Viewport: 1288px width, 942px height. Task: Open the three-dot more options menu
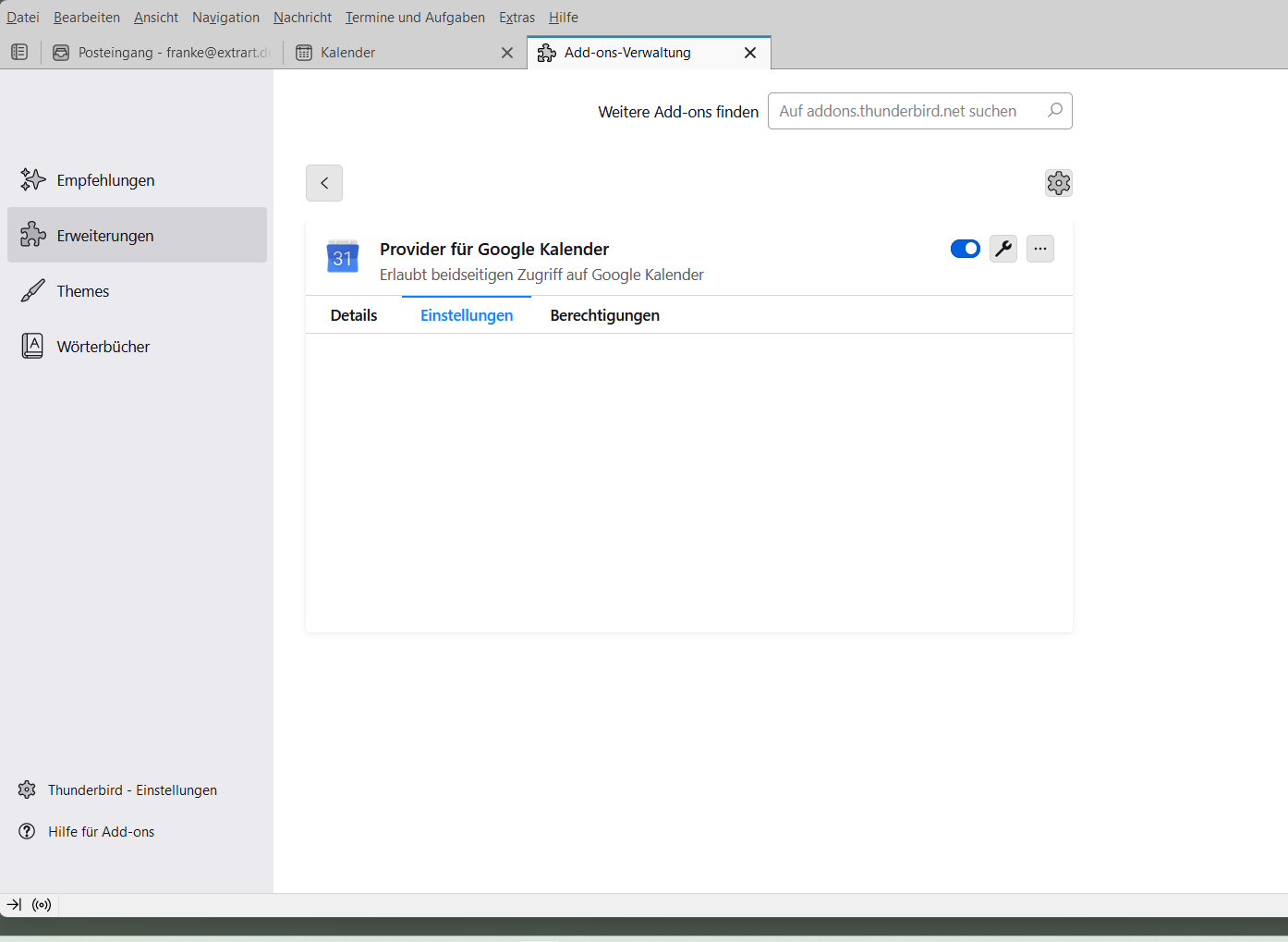click(x=1039, y=249)
